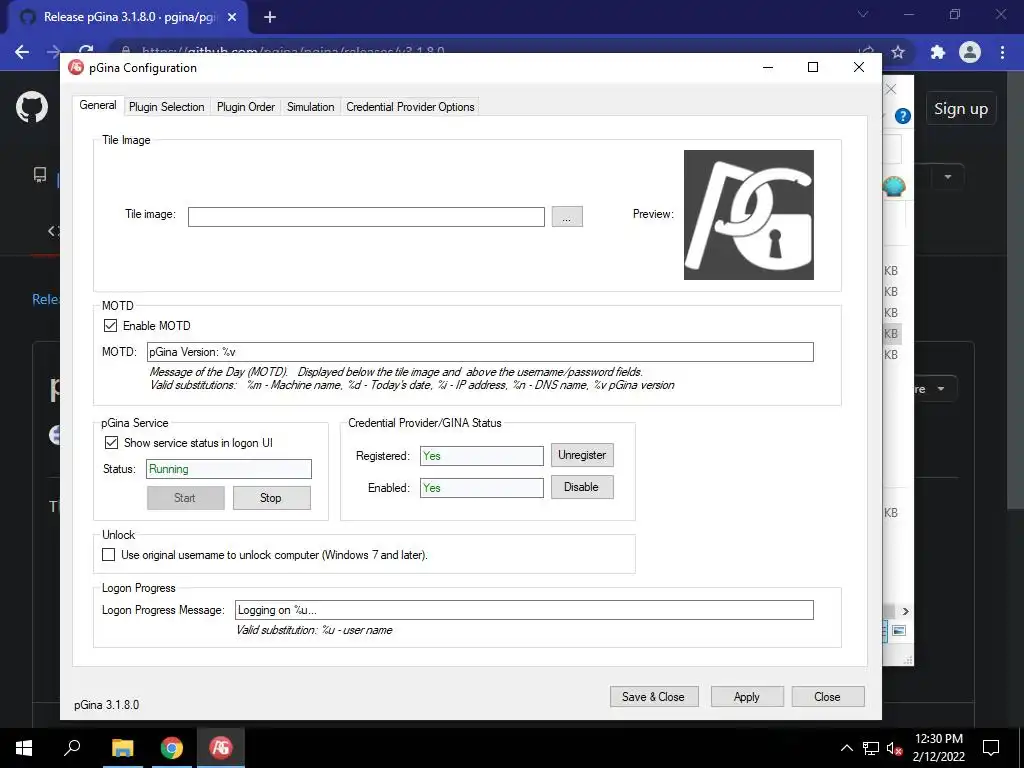Click the service Status Running field
Screen dimensions: 1024x768
click(x=229, y=469)
